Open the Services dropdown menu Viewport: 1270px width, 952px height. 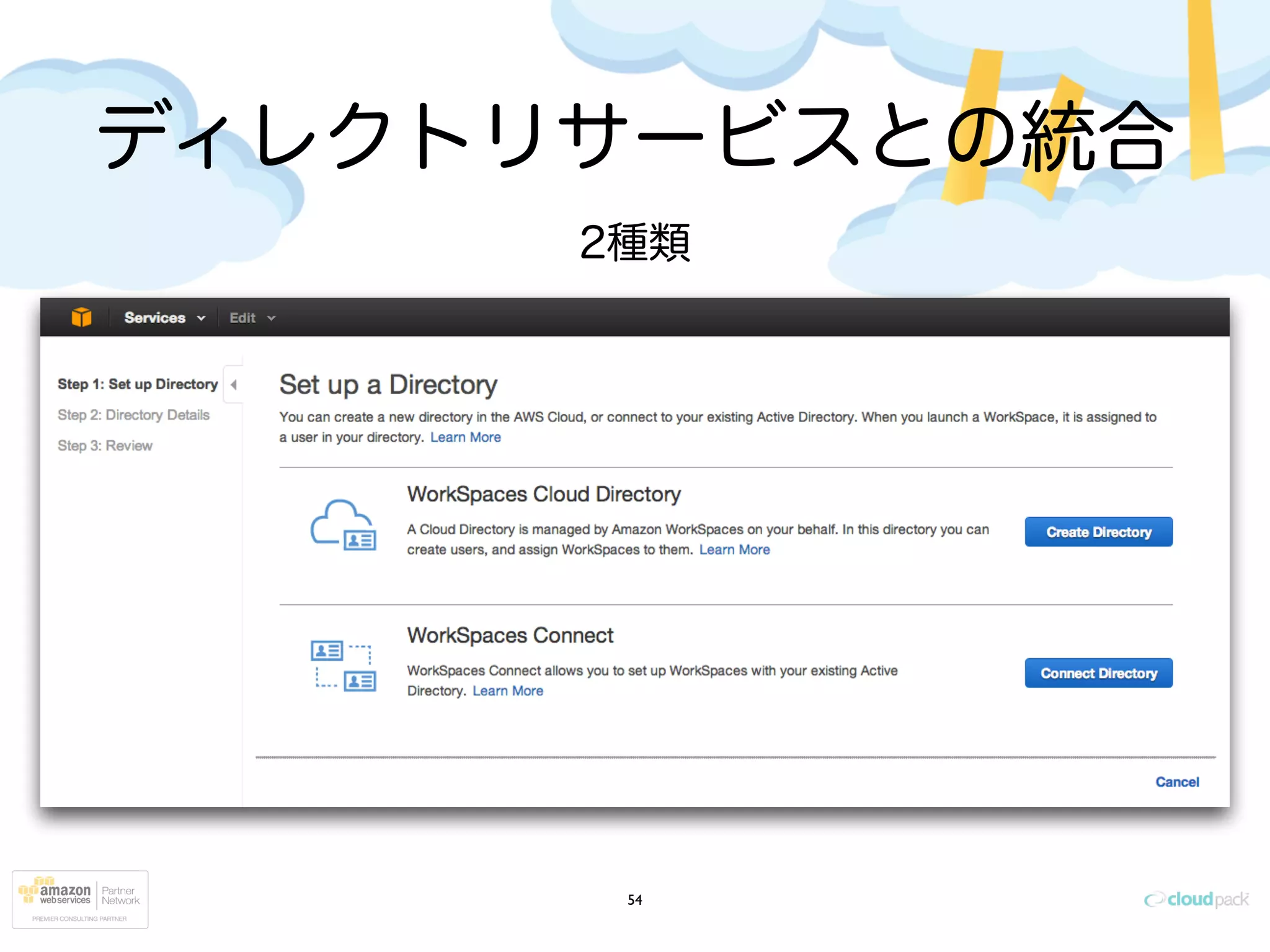click(164, 318)
